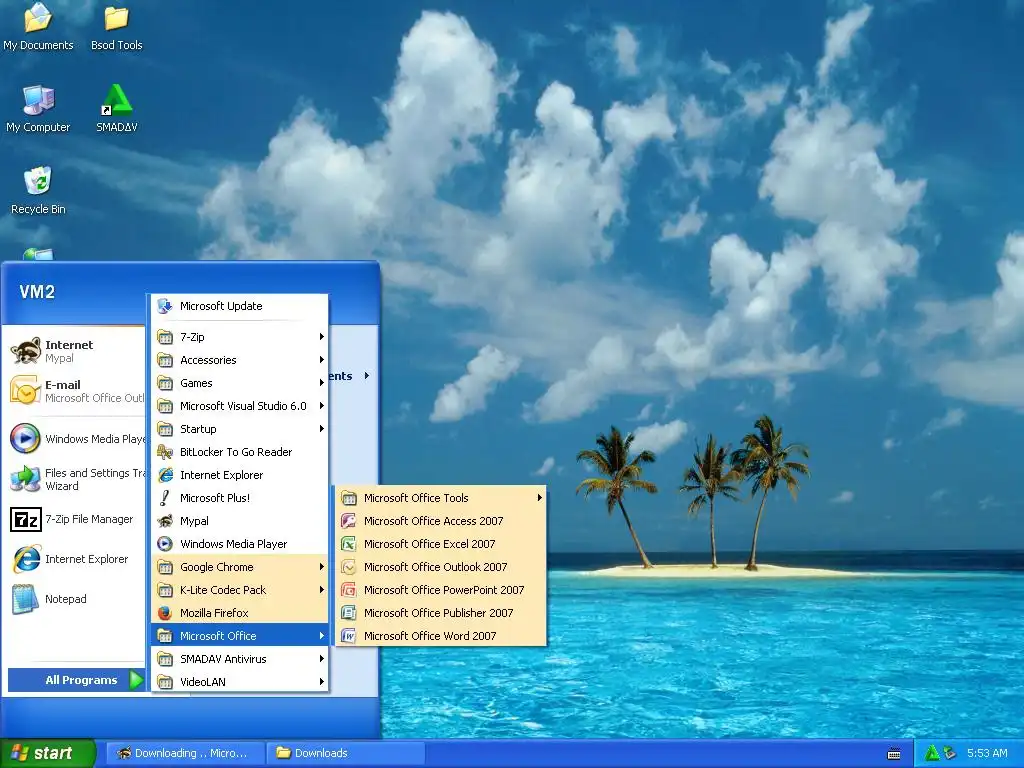Image resolution: width=1024 pixels, height=768 pixels.
Task: Expand the VideoLAN submenu arrow
Action: pos(321,682)
